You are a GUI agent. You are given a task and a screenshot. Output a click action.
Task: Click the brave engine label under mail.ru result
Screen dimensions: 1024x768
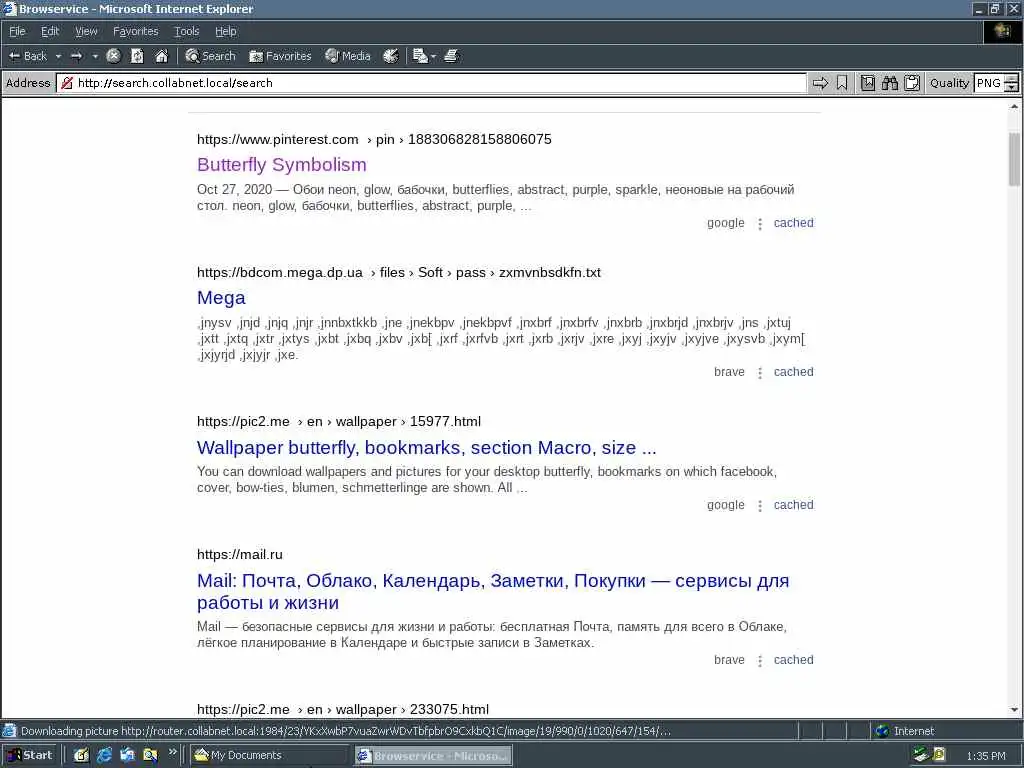coord(729,660)
